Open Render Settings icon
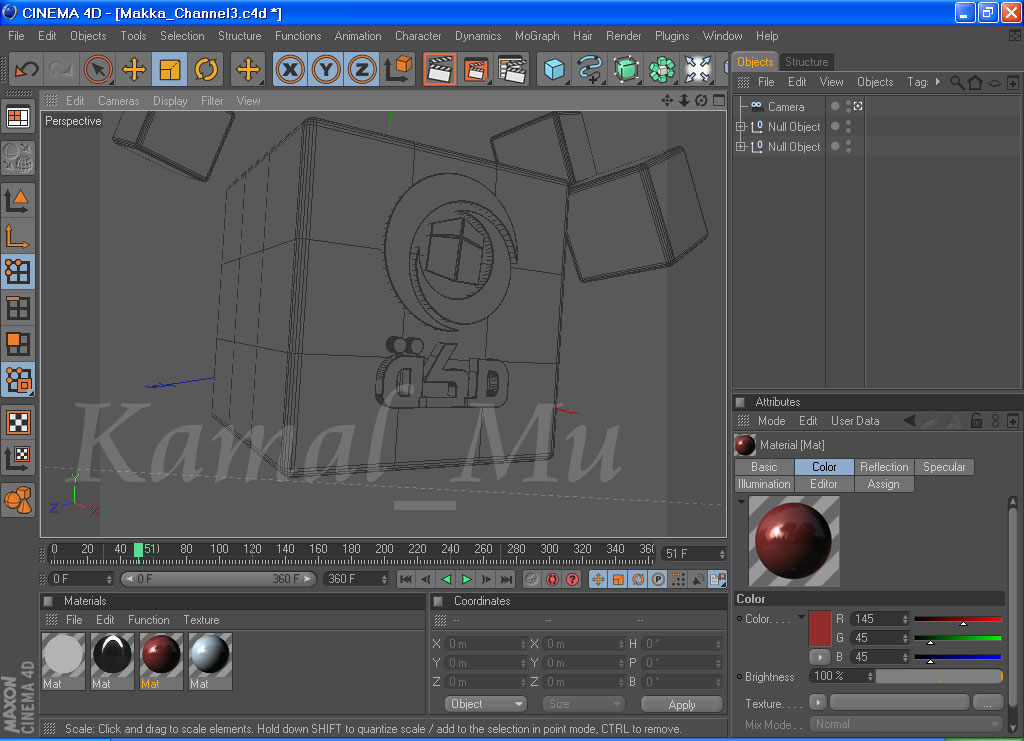 (x=512, y=69)
